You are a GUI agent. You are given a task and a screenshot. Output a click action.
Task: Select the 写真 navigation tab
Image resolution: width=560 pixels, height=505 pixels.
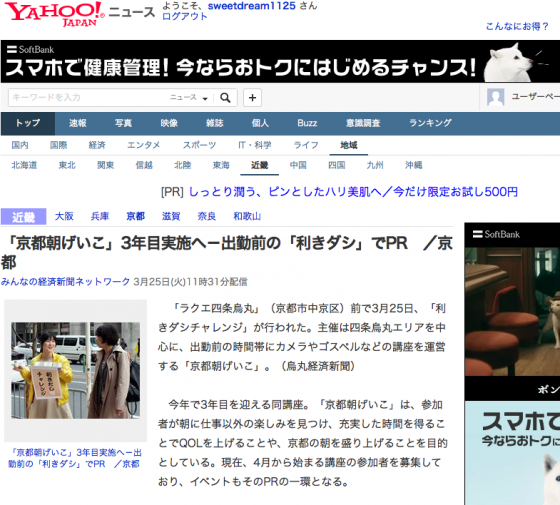pos(124,123)
